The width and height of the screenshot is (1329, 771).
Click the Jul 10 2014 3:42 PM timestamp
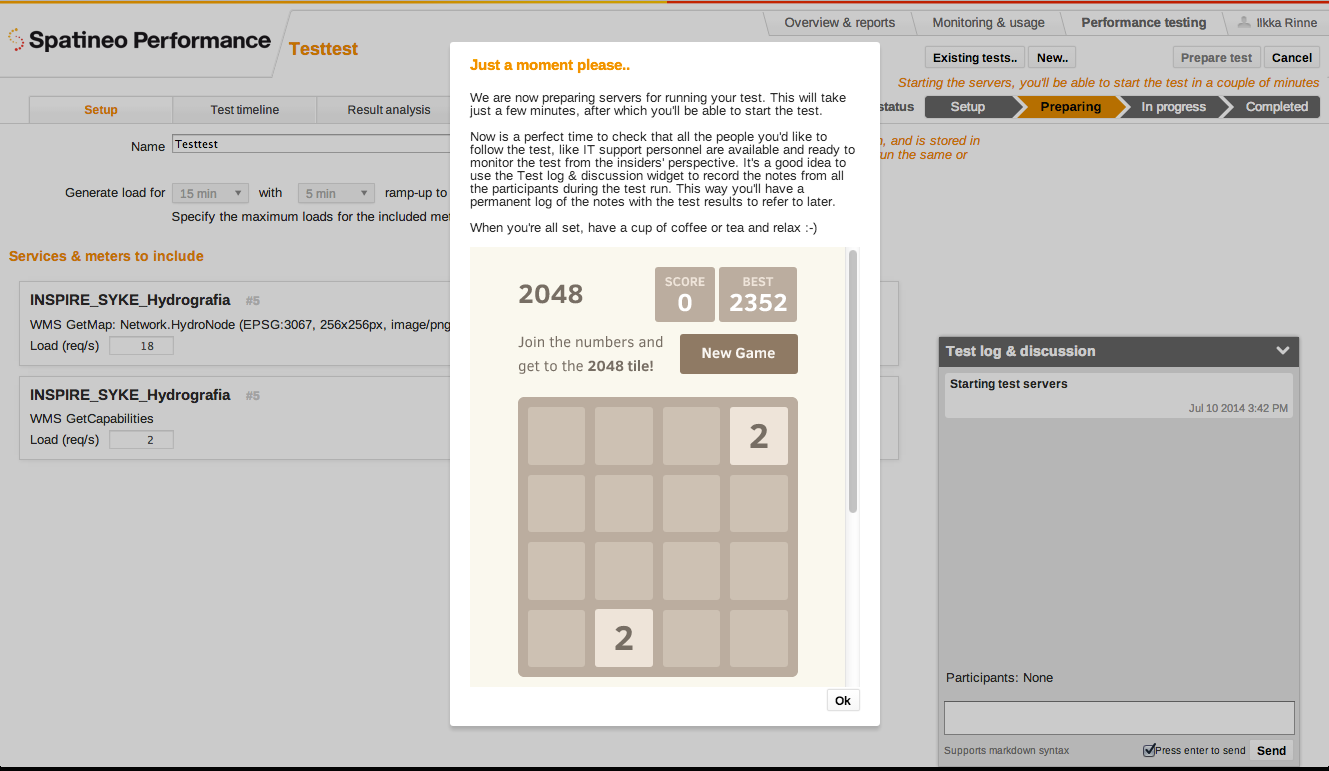1238,408
